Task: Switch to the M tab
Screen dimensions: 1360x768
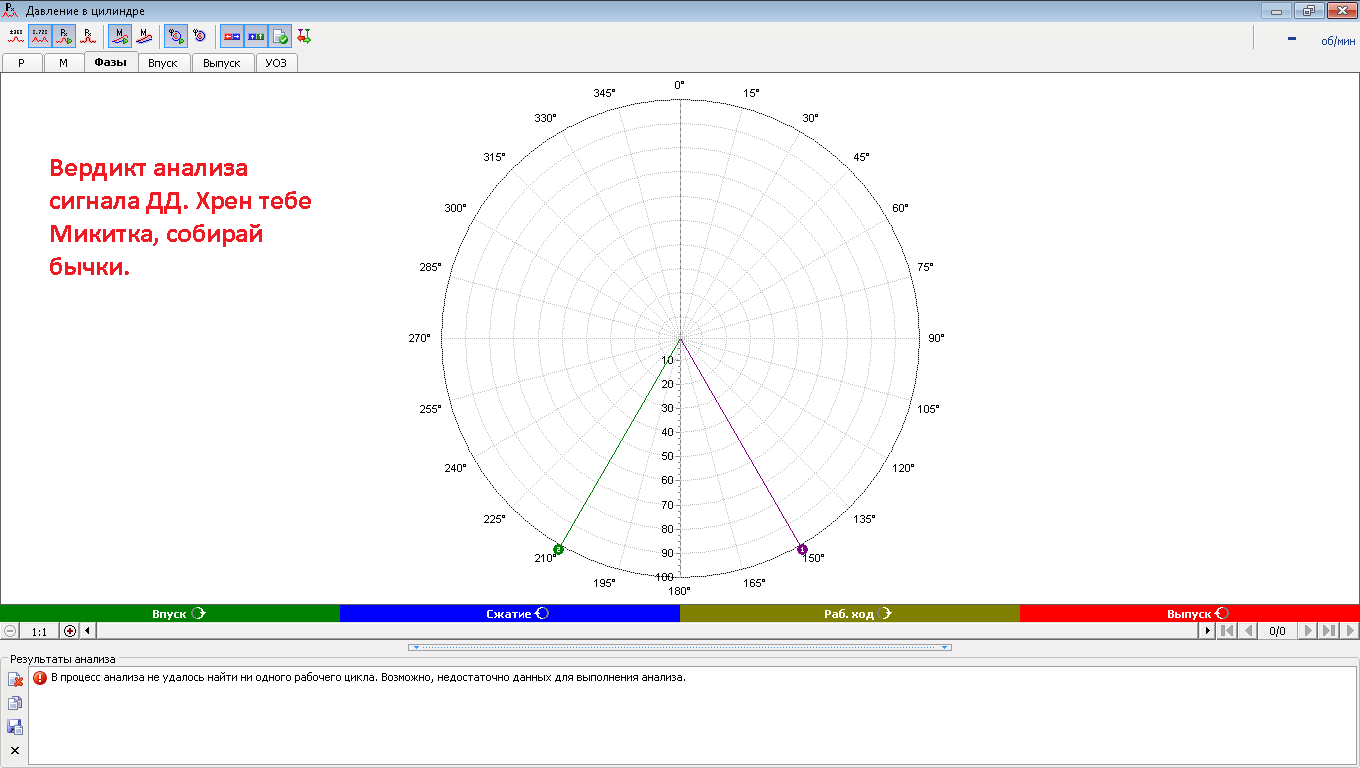Action: pos(63,63)
